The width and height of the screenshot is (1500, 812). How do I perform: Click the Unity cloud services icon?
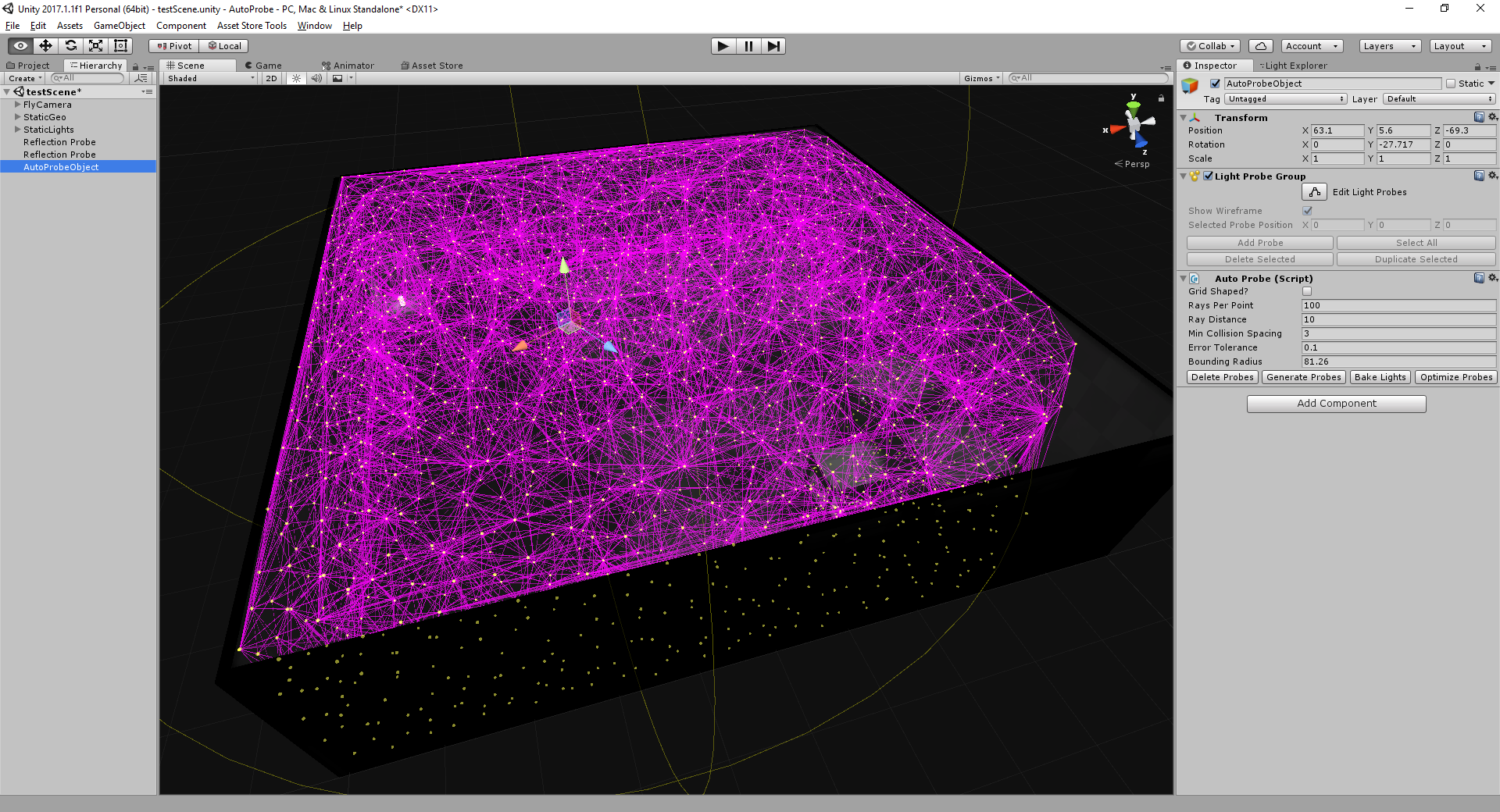click(1260, 45)
